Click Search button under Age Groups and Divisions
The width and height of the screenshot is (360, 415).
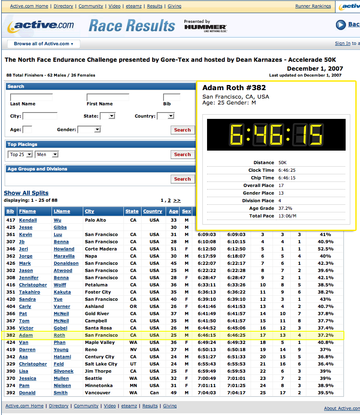pyautogui.click(x=182, y=179)
